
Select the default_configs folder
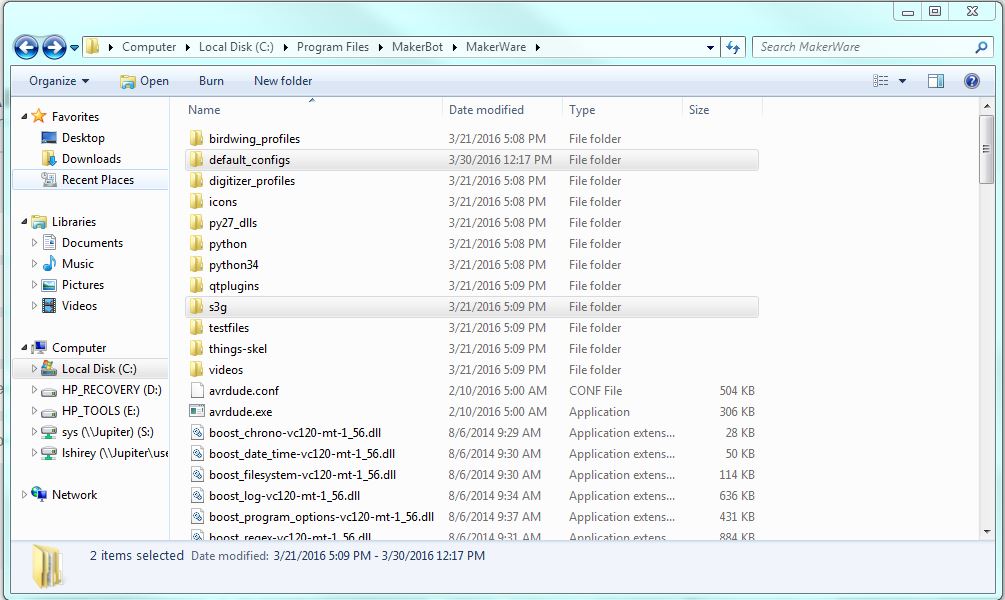(x=472, y=160)
